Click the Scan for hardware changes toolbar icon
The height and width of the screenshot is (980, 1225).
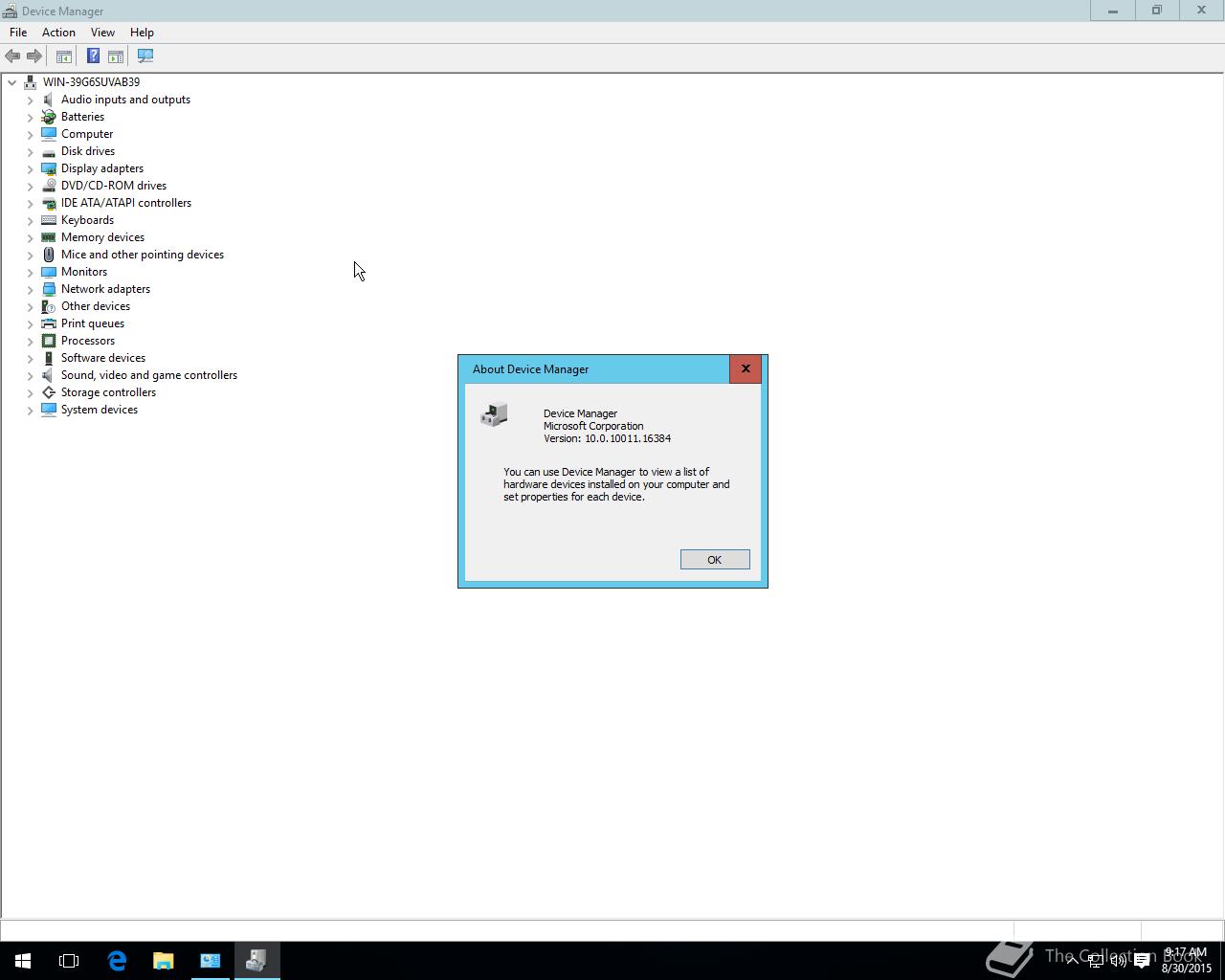145,56
